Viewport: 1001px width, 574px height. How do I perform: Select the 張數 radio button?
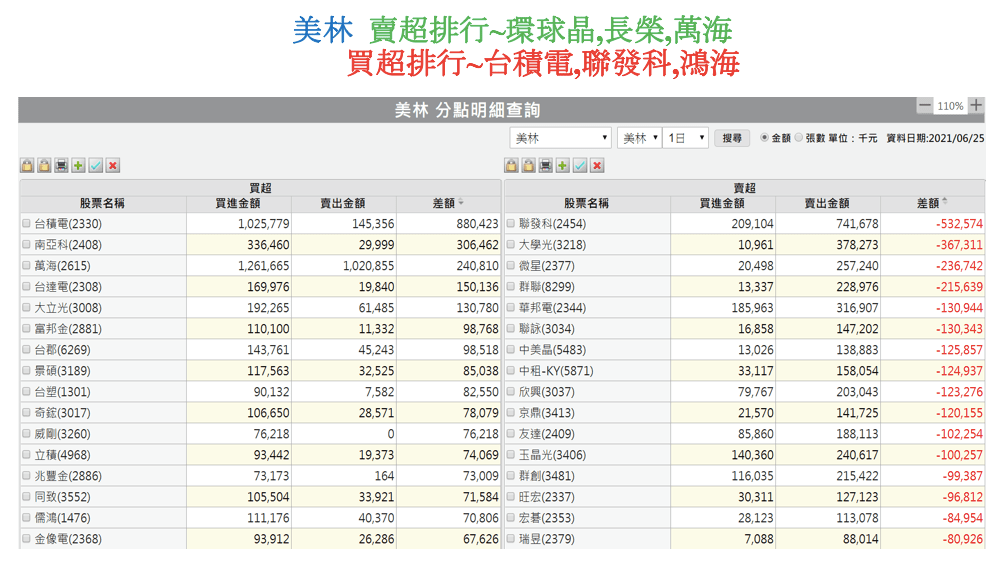799,138
